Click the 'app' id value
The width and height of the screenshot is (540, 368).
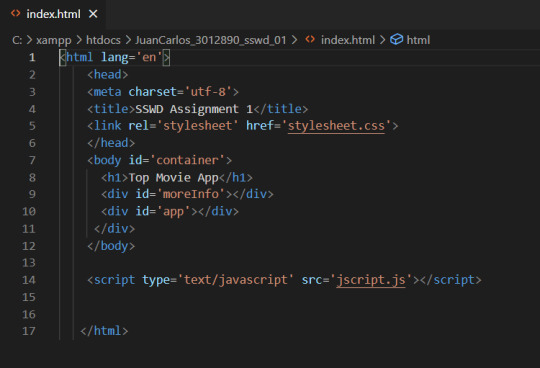[173, 211]
